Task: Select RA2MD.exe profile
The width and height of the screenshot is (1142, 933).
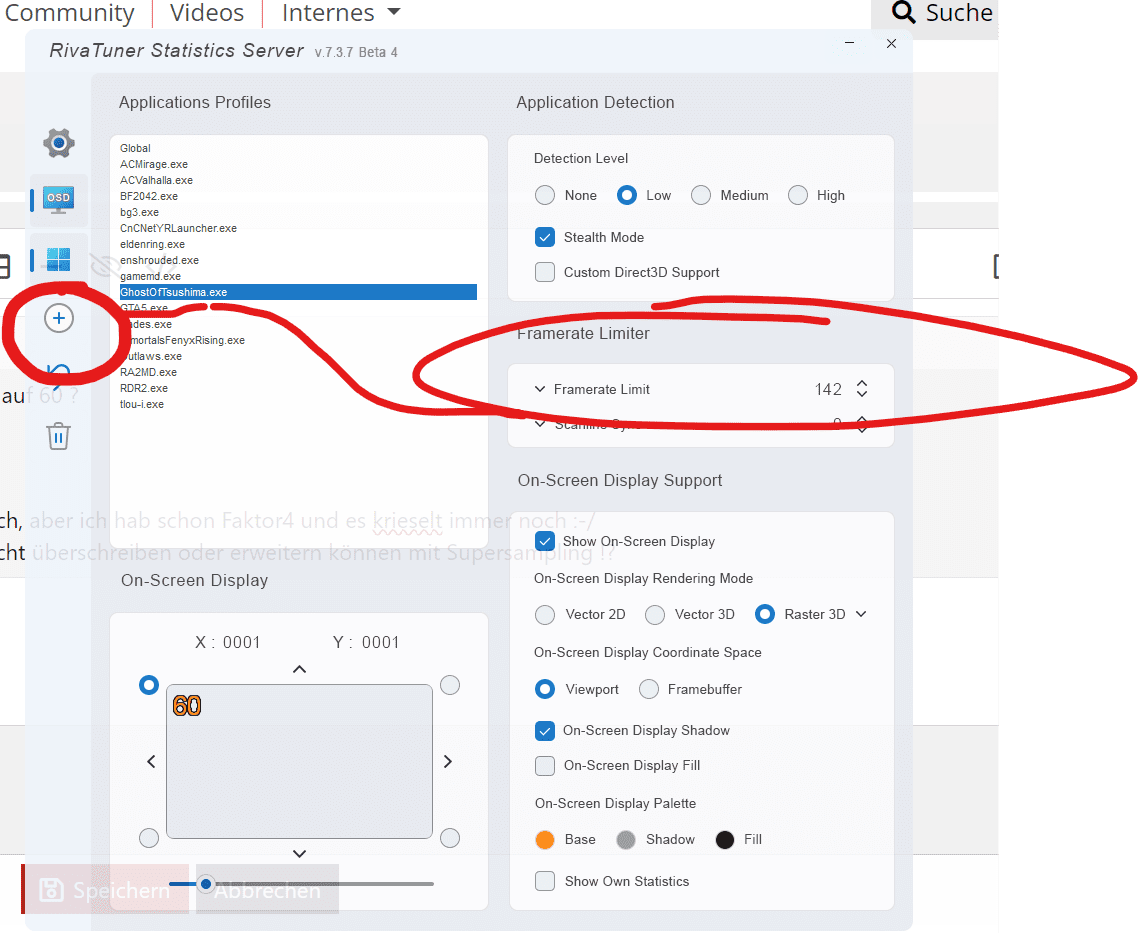Action: click(149, 372)
